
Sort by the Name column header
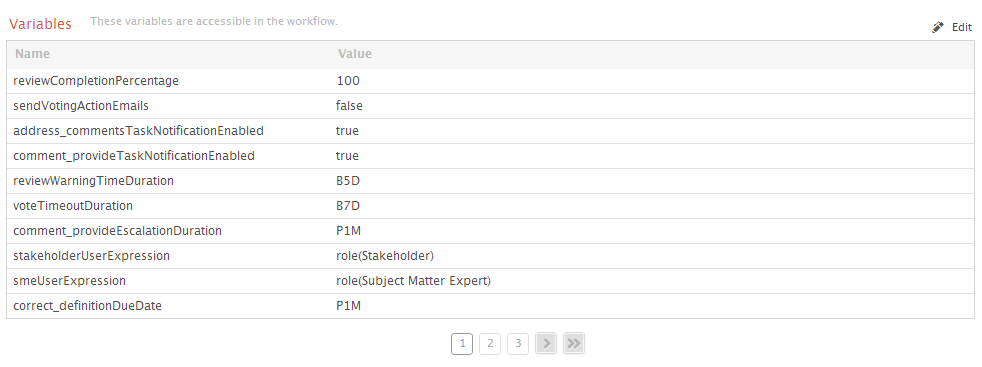coord(33,54)
